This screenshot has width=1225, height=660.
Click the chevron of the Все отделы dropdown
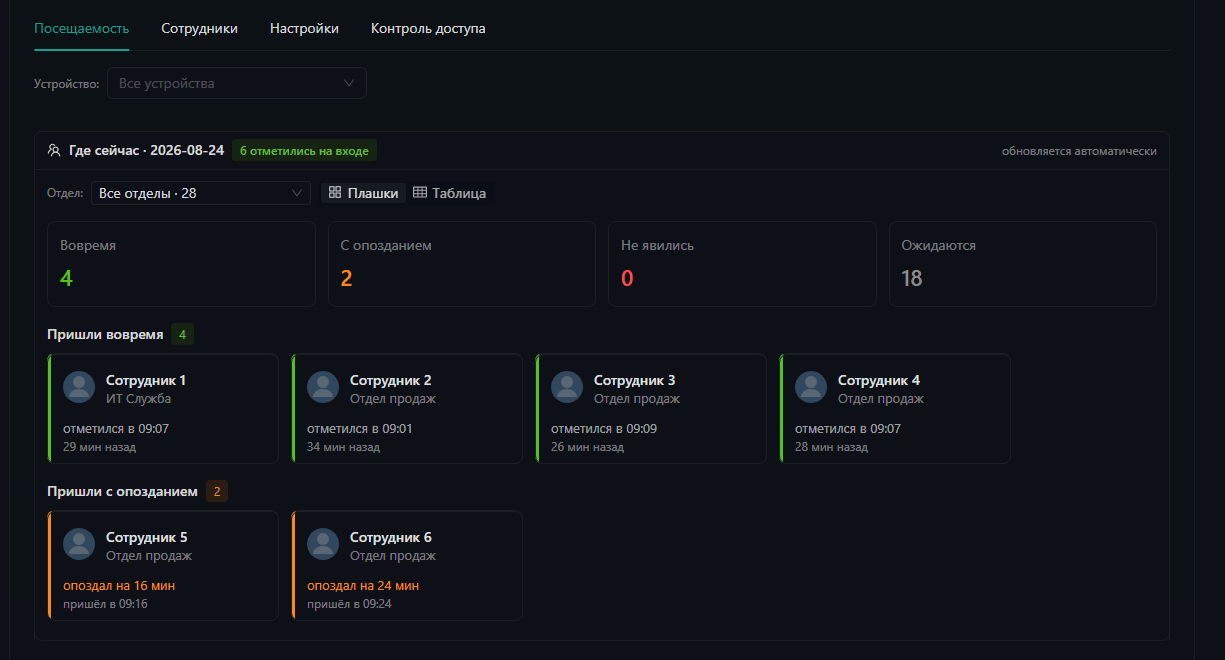[296, 193]
